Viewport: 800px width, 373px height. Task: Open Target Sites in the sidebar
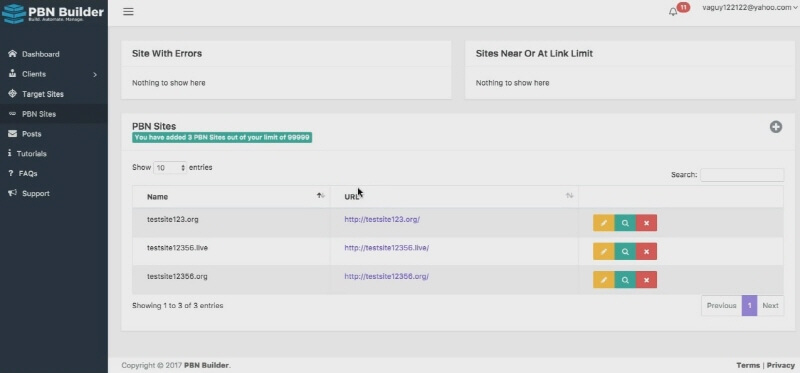click(x=43, y=94)
